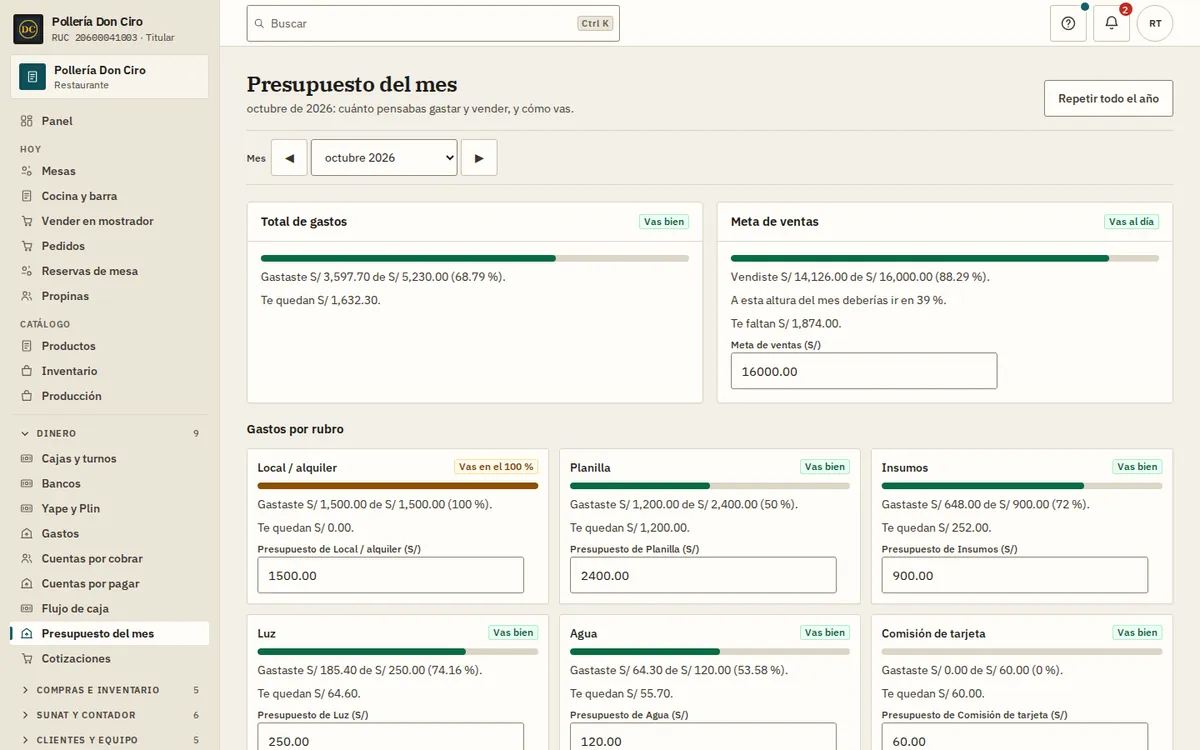Click the Reservas de mesa icon
This screenshot has width=1200, height=750.
tap(27, 271)
